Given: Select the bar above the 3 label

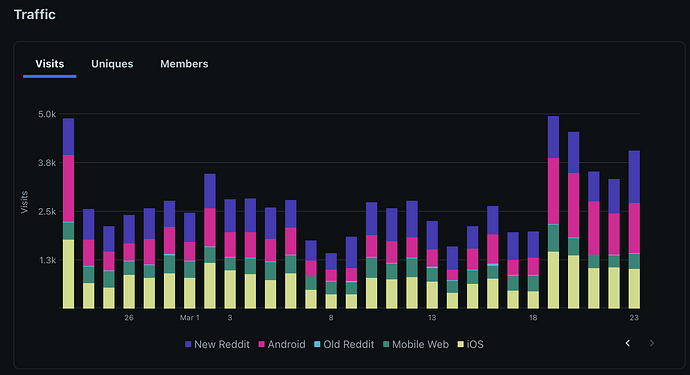Looking at the screenshot, I should (x=230, y=254).
